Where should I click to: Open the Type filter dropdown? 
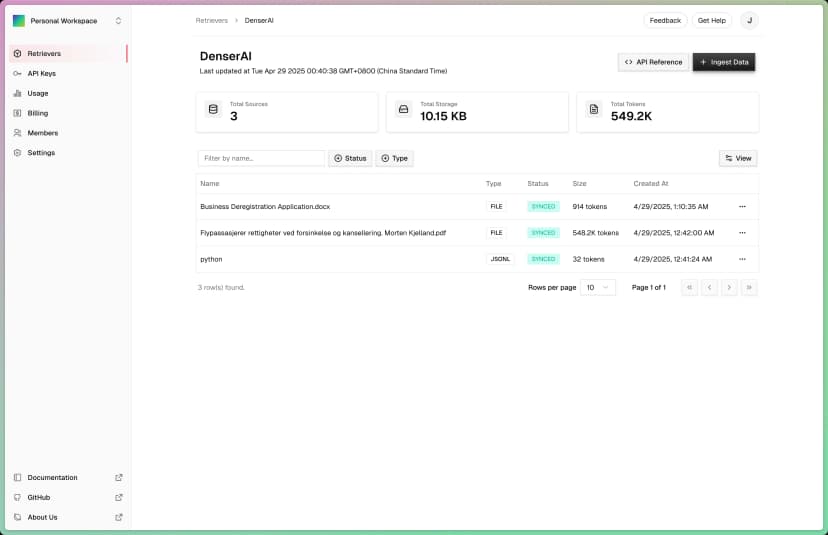(x=394, y=158)
